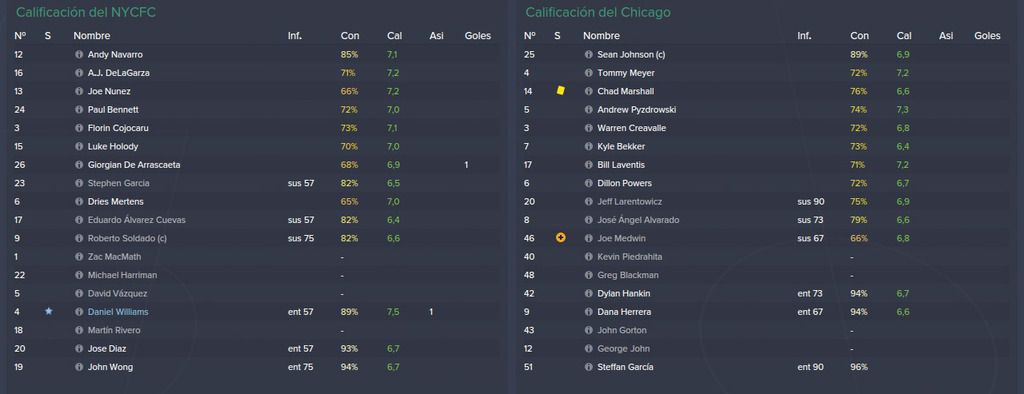Sort Chicago table by Cal column header

pos(904,36)
